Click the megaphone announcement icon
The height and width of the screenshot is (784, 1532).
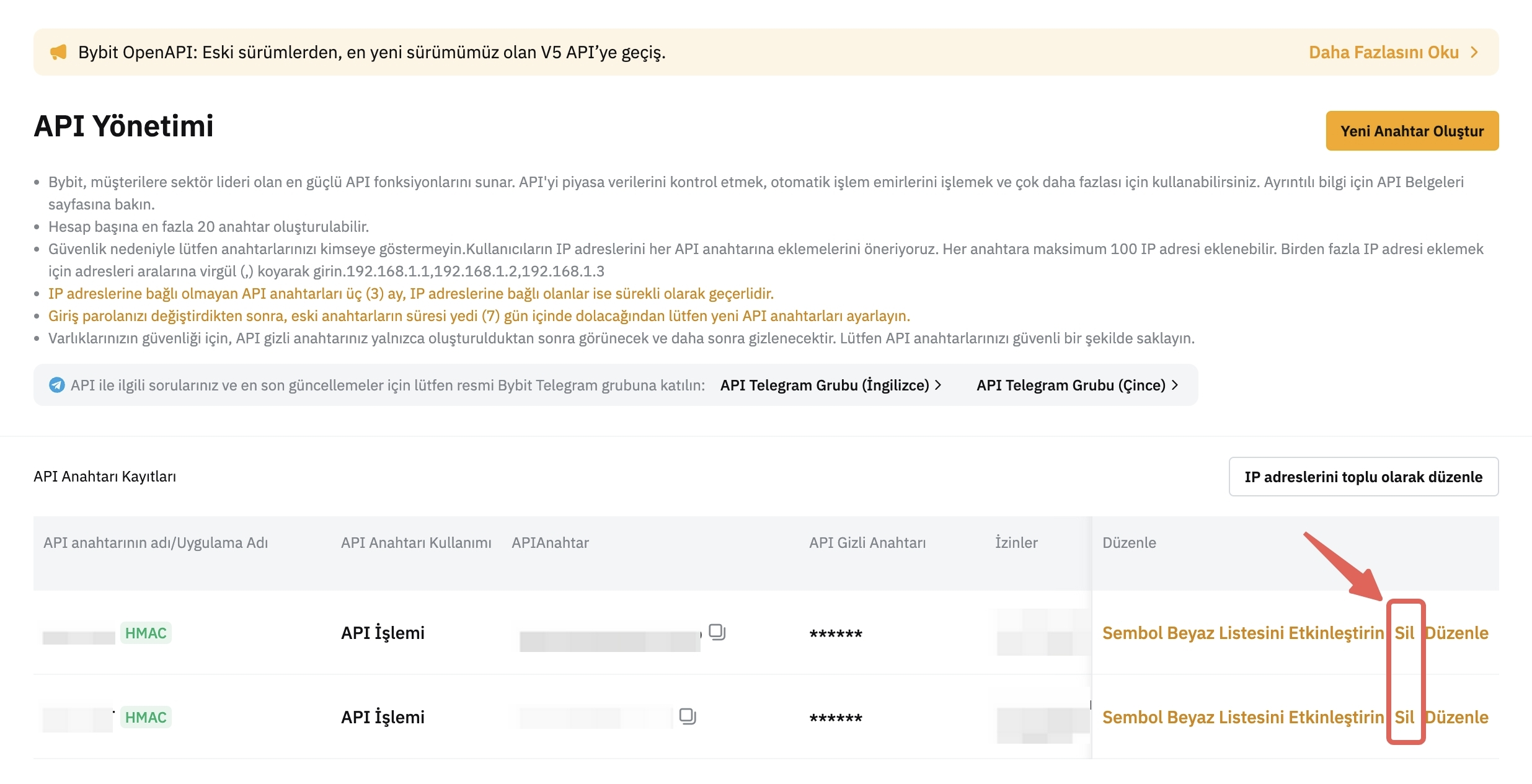58,52
